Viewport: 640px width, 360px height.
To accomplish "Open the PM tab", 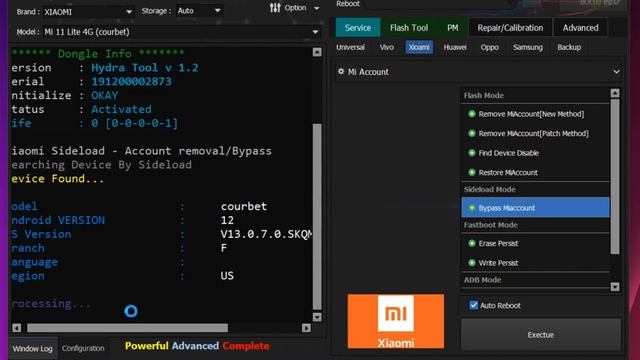I will point(452,28).
